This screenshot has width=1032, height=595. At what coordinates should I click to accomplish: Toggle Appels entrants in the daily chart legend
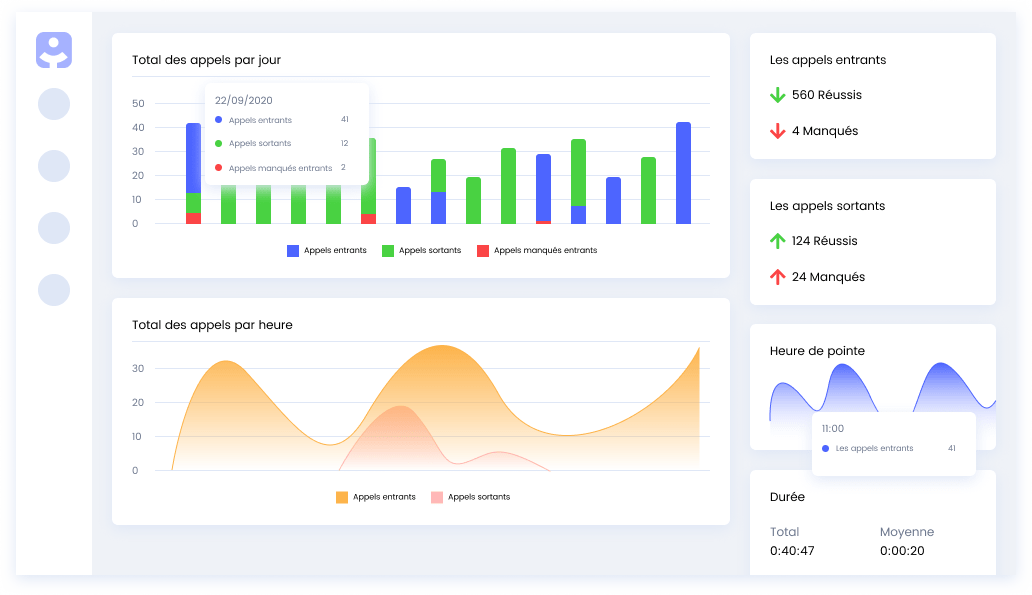(327, 250)
